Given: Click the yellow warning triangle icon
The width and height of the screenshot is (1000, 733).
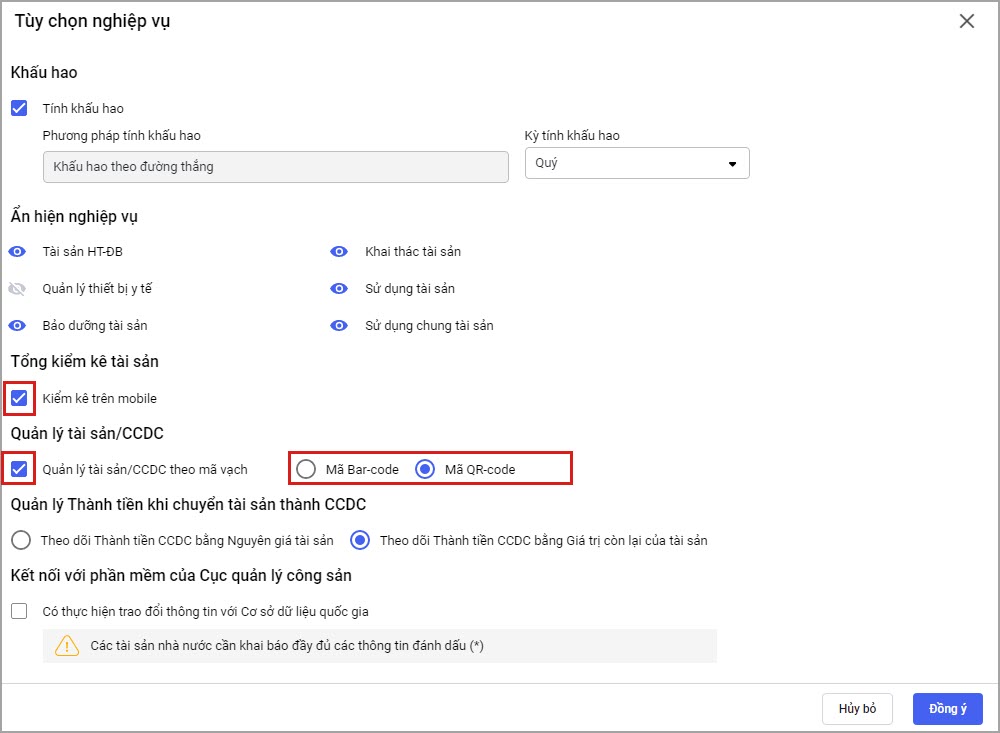Looking at the screenshot, I should [x=67, y=646].
